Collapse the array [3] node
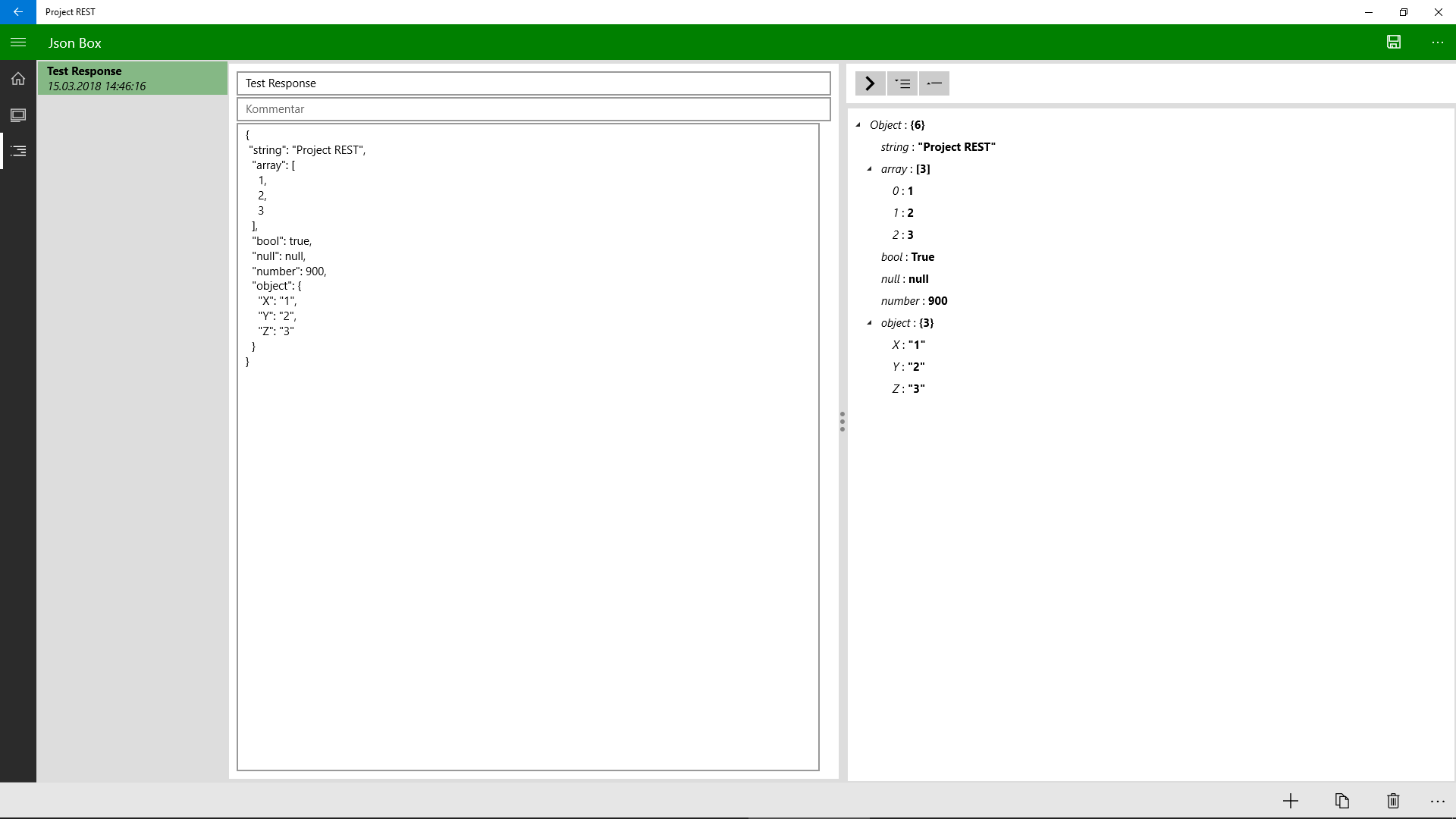The height and width of the screenshot is (819, 1456). 870,169
